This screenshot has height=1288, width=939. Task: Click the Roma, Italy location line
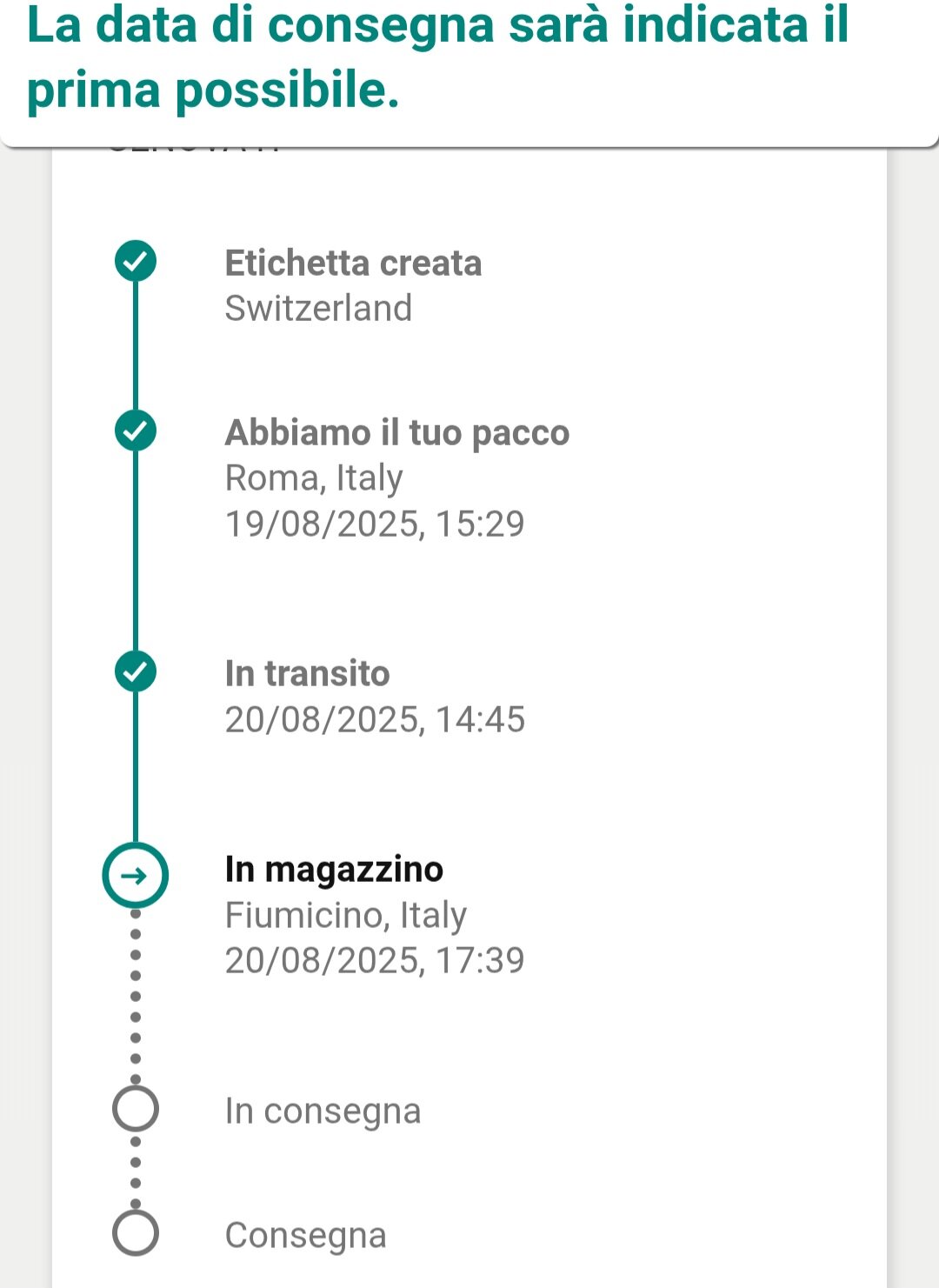314,478
